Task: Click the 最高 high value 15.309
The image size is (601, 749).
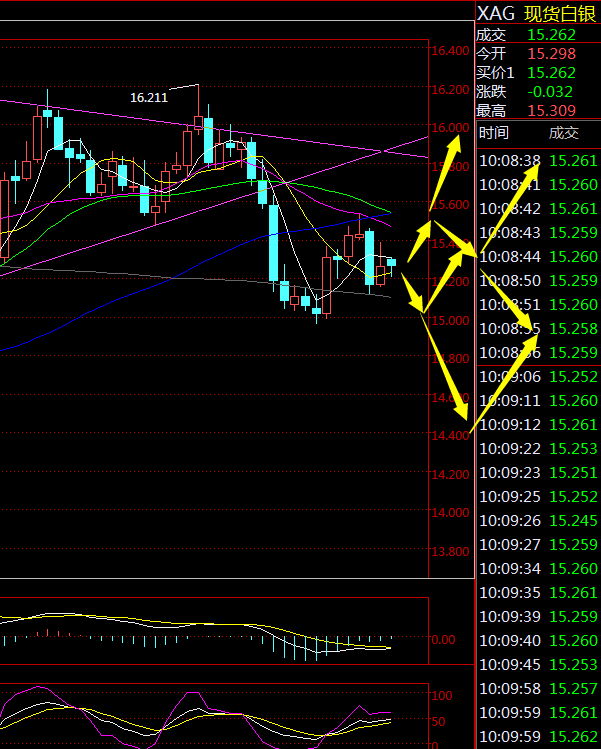Action: (551, 110)
